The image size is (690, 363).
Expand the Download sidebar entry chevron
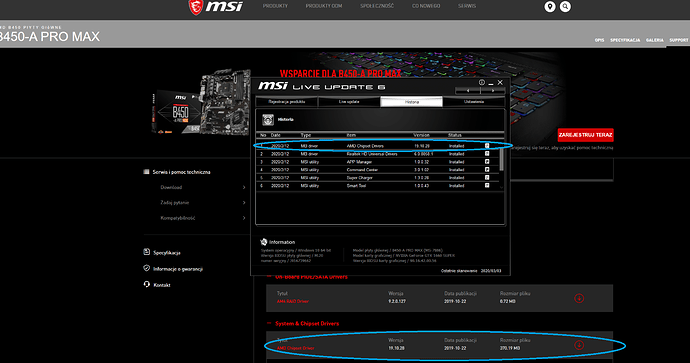pyautogui.click(x=244, y=187)
